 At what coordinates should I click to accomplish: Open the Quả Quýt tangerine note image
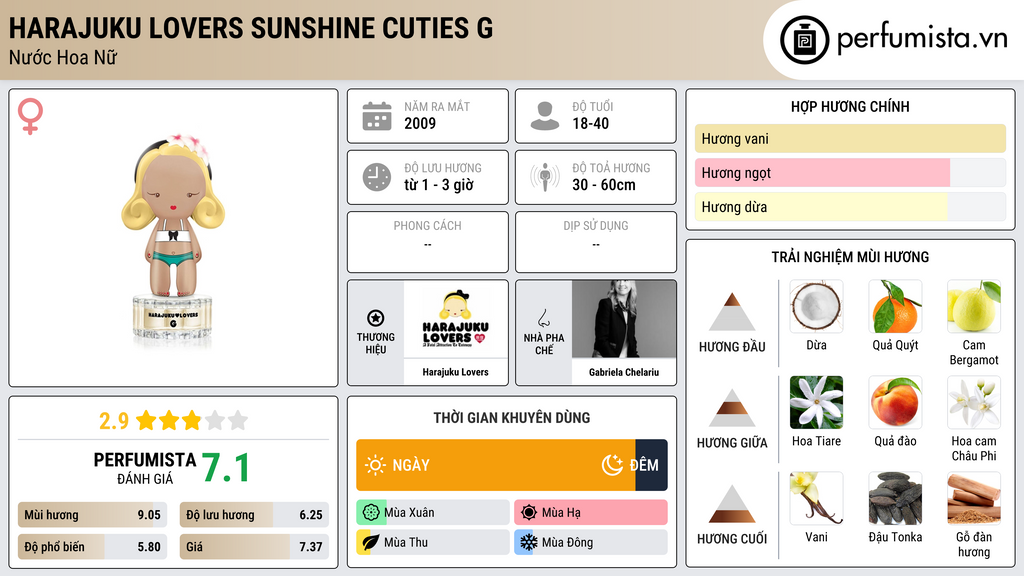point(895,306)
